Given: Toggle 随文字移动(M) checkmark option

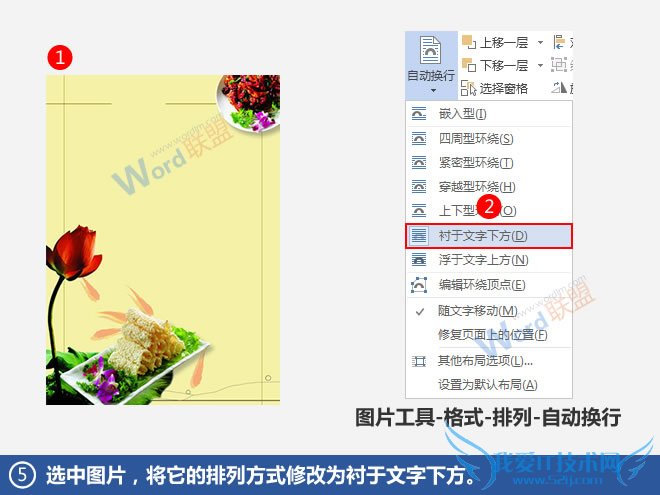Looking at the screenshot, I should point(489,311).
